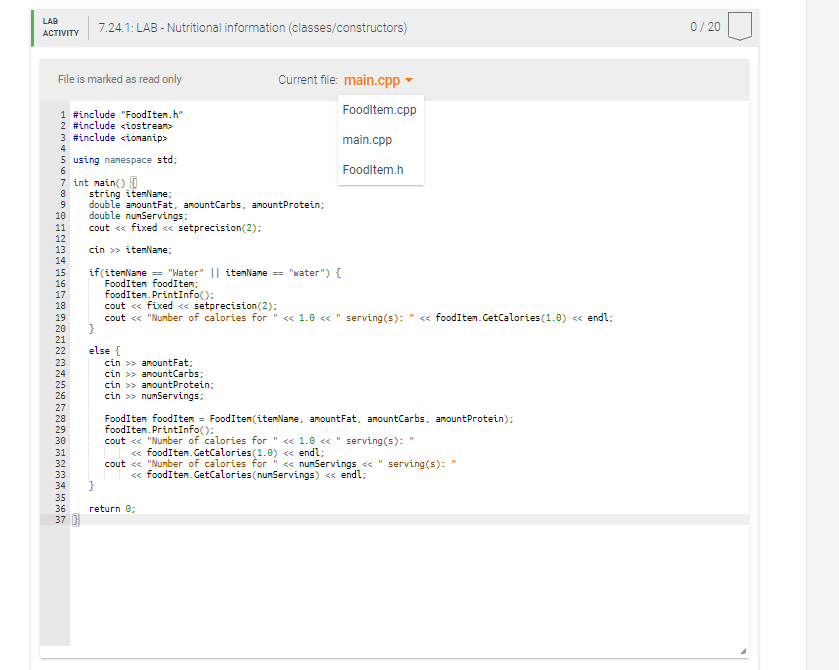Click the 'cin >> itemName;' line
839x670 pixels.
click(131, 250)
